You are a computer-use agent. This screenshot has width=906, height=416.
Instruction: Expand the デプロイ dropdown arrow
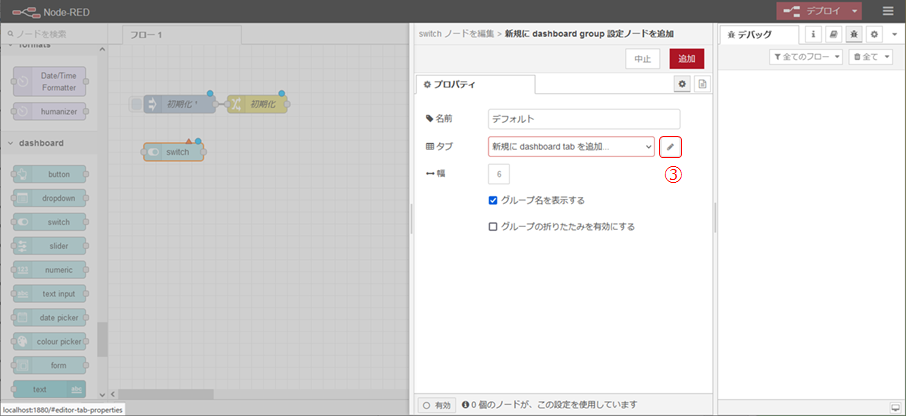855,11
